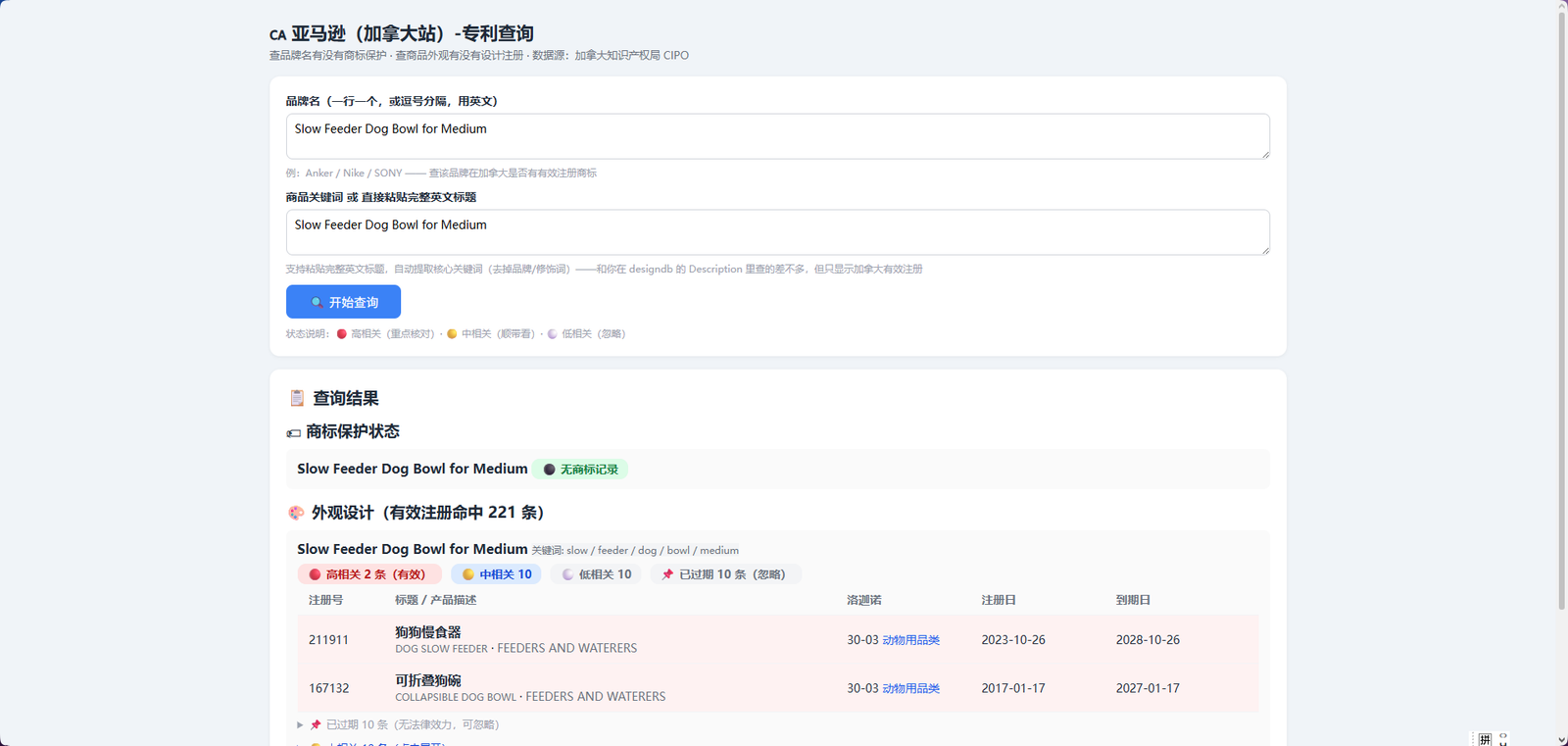1568x746 pixels.
Task: Start the search with 开始查询 button
Action: click(343, 302)
